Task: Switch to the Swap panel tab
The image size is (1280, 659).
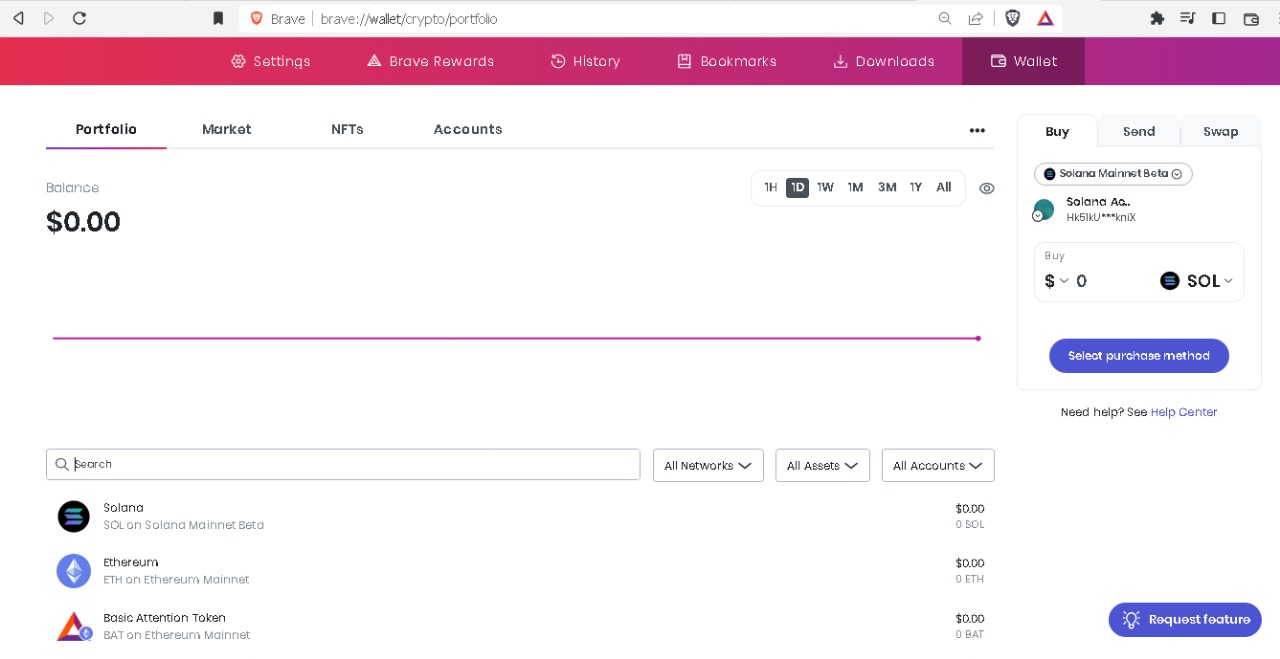Action: 1220,131
